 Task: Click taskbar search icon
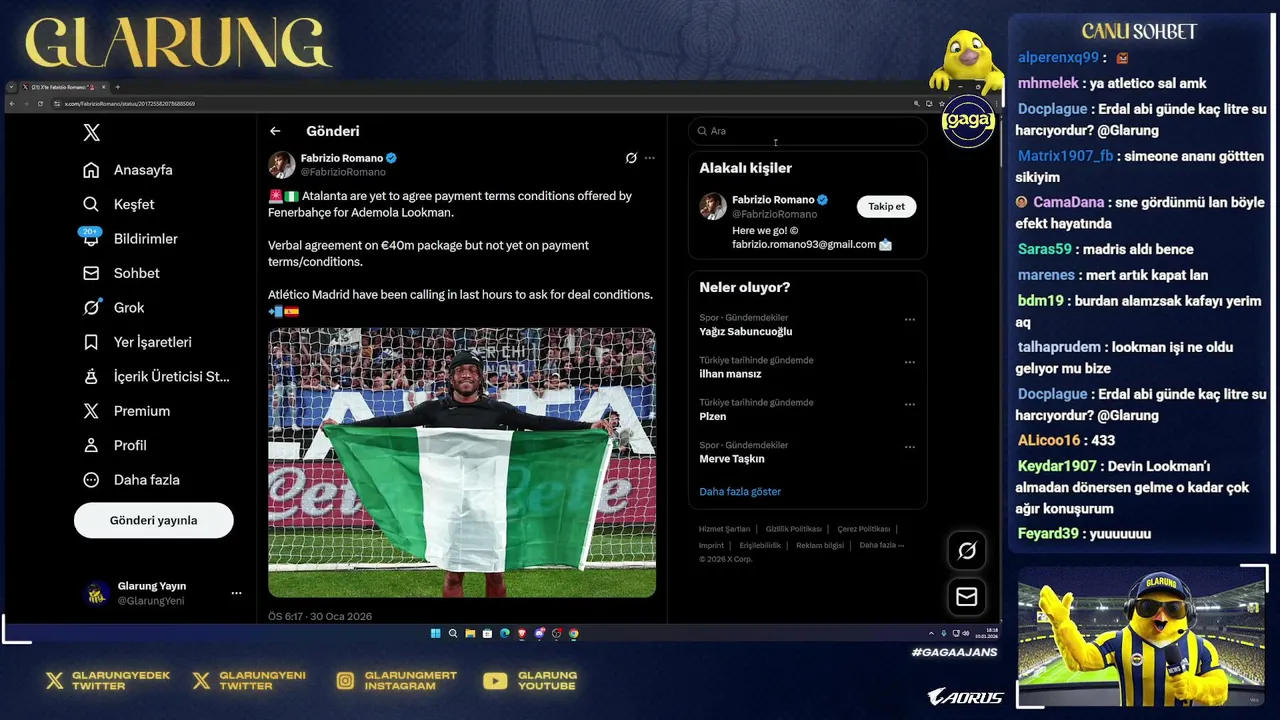(453, 633)
